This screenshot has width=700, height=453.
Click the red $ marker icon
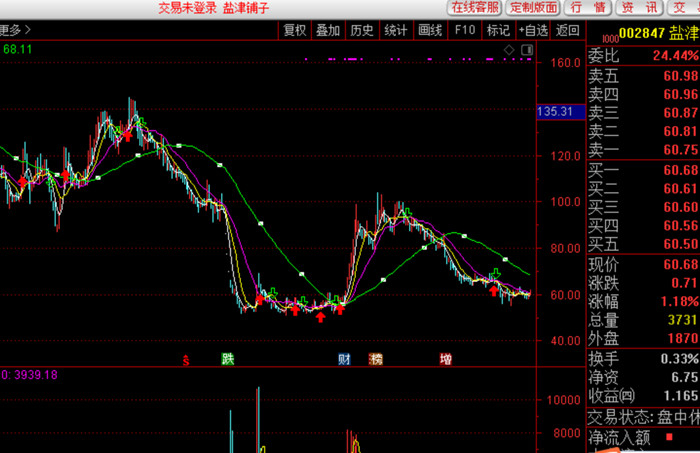coord(186,360)
